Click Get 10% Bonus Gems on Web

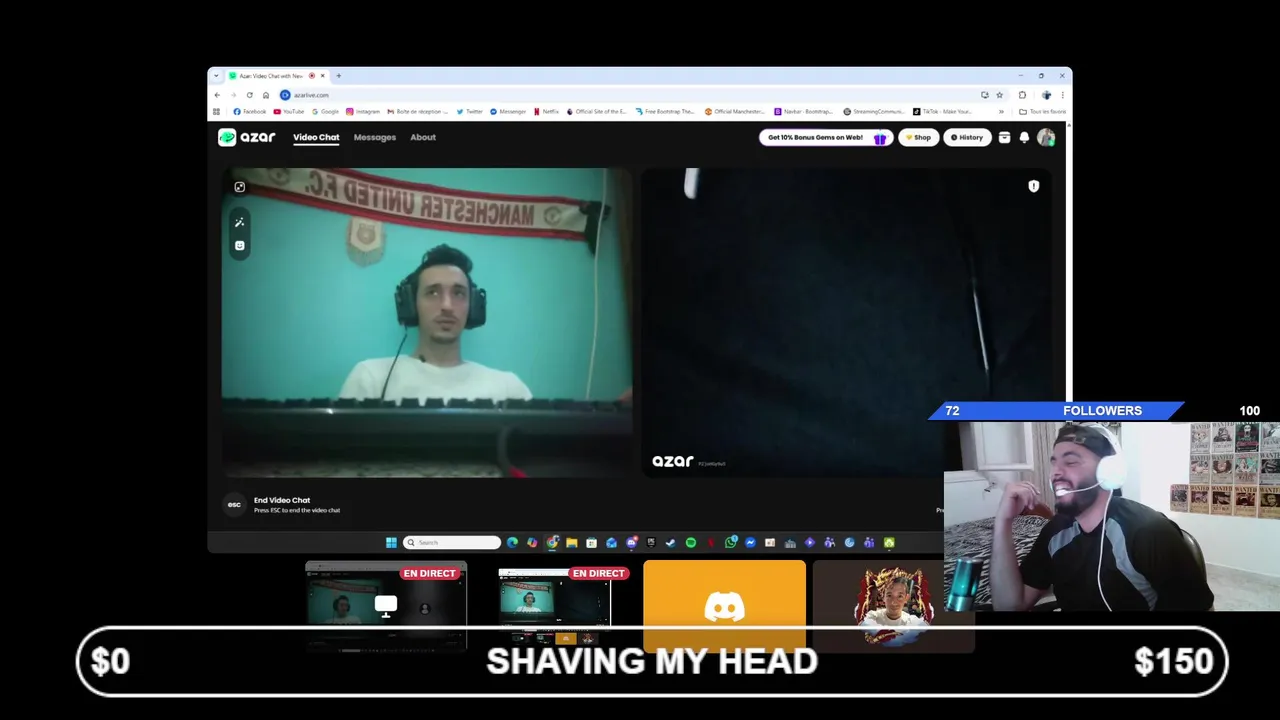click(824, 138)
